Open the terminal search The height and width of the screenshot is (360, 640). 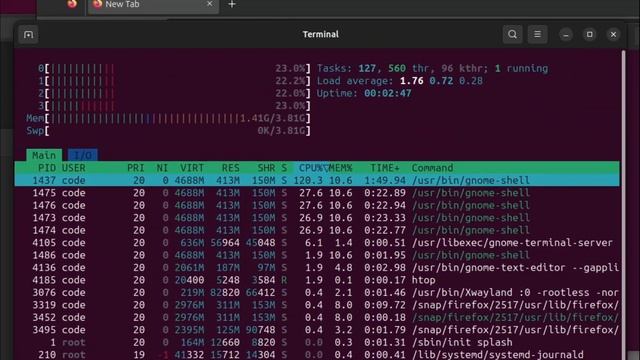pyautogui.click(x=512, y=34)
